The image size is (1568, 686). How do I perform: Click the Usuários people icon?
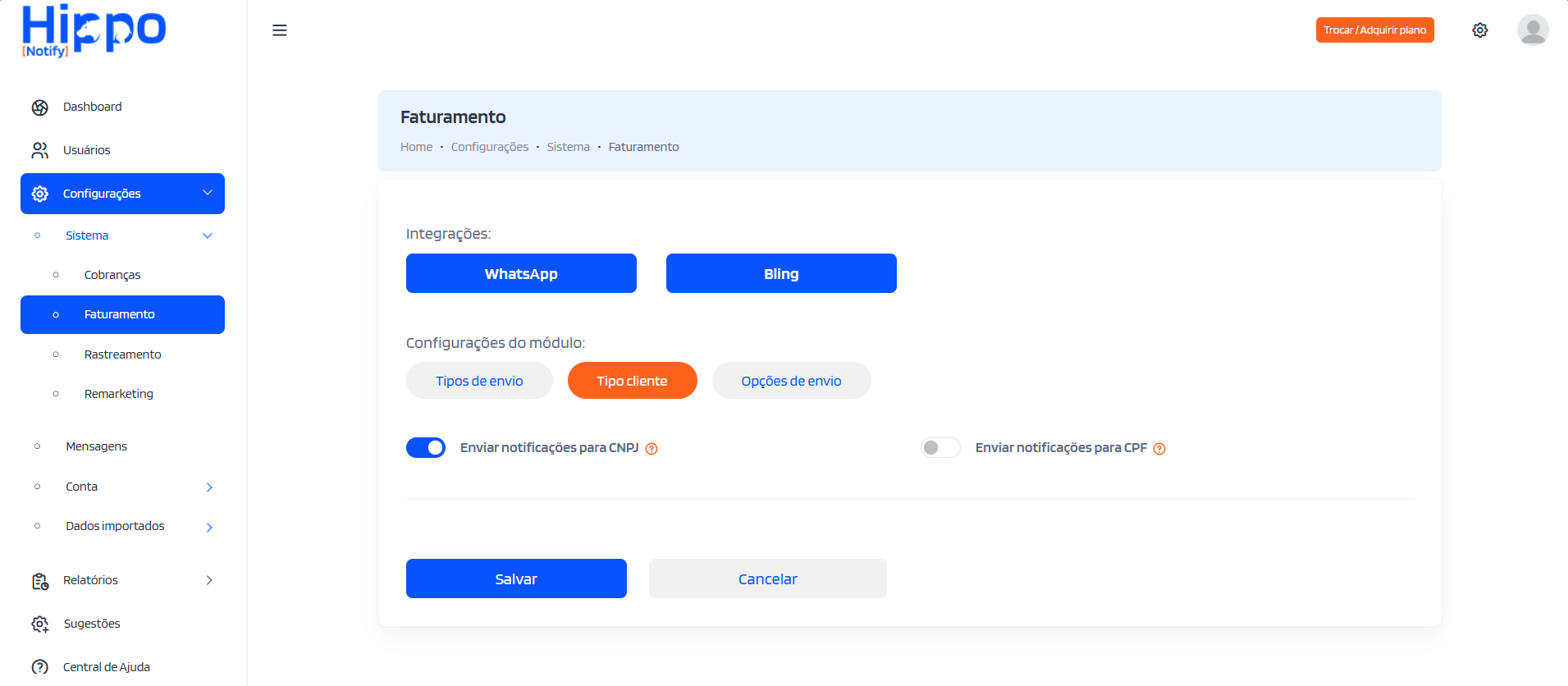coord(39,151)
